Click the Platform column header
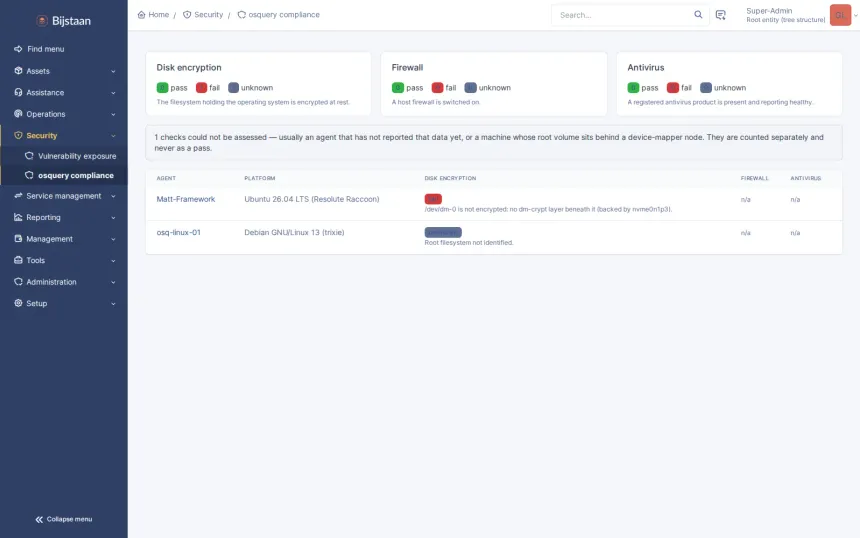860x538 pixels. [259, 178]
